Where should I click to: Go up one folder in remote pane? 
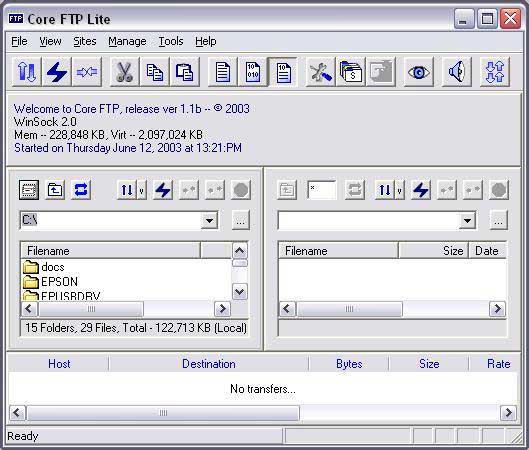click(287, 190)
